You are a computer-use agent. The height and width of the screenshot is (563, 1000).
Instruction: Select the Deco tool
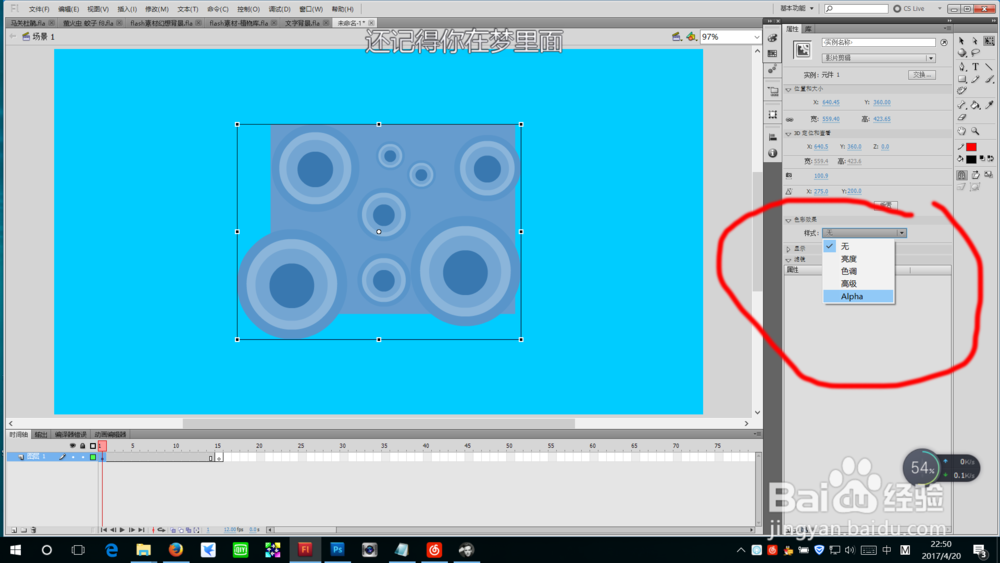pyautogui.click(x=962, y=90)
